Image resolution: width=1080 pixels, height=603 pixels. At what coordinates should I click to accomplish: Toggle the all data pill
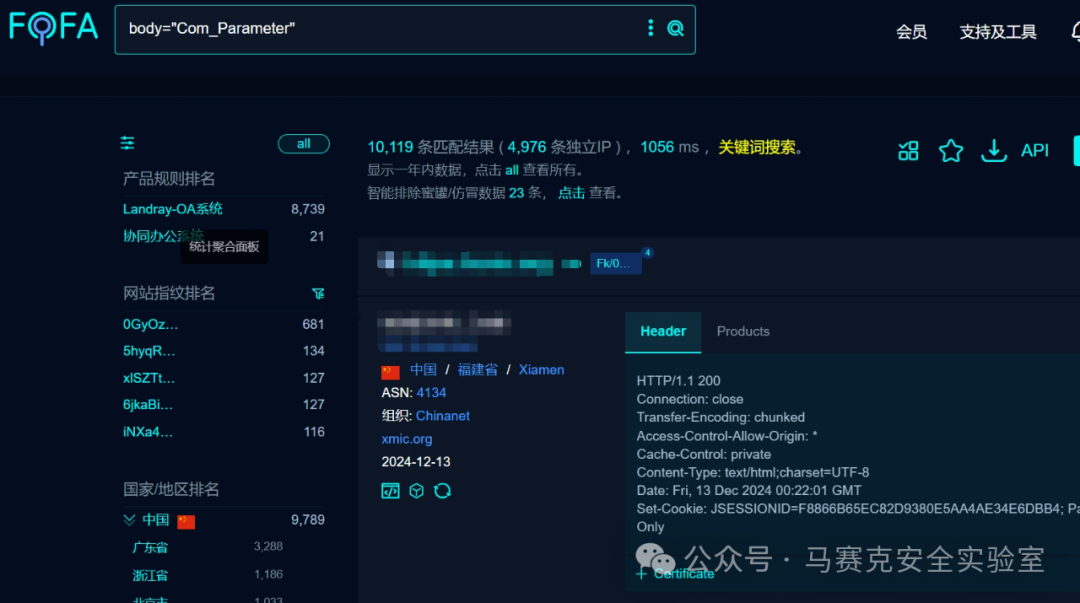[x=304, y=144]
